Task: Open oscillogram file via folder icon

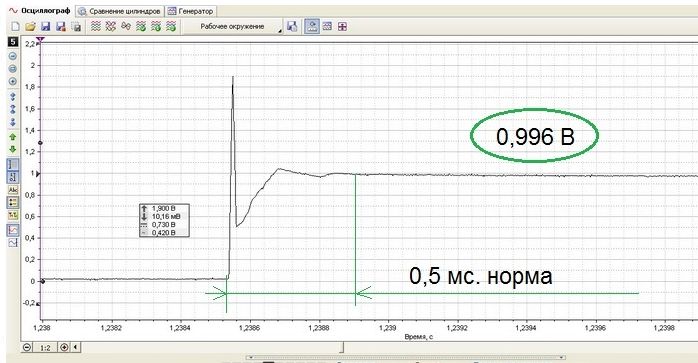Action: tap(30, 27)
